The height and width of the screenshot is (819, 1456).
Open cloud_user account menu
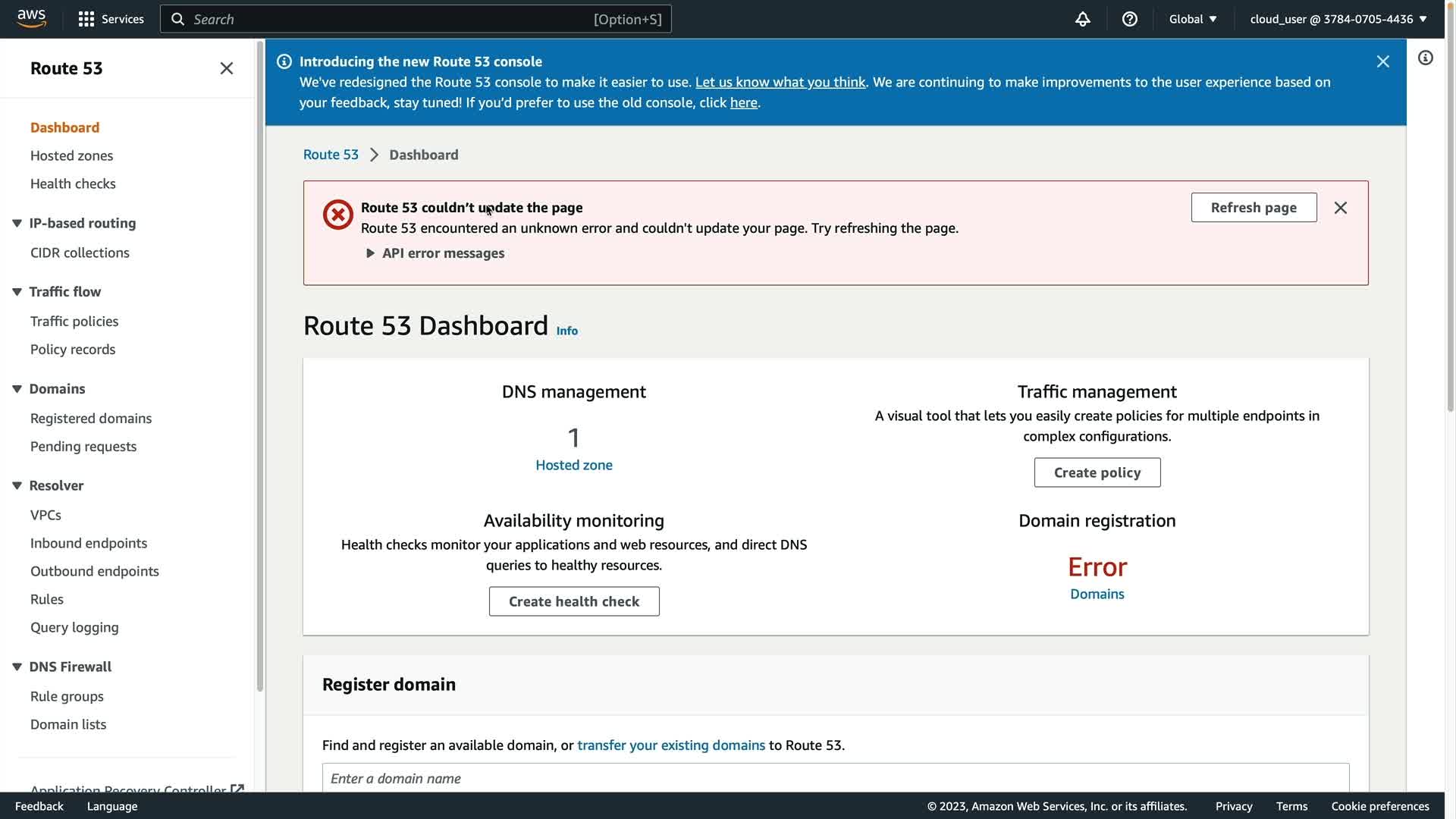(x=1338, y=19)
